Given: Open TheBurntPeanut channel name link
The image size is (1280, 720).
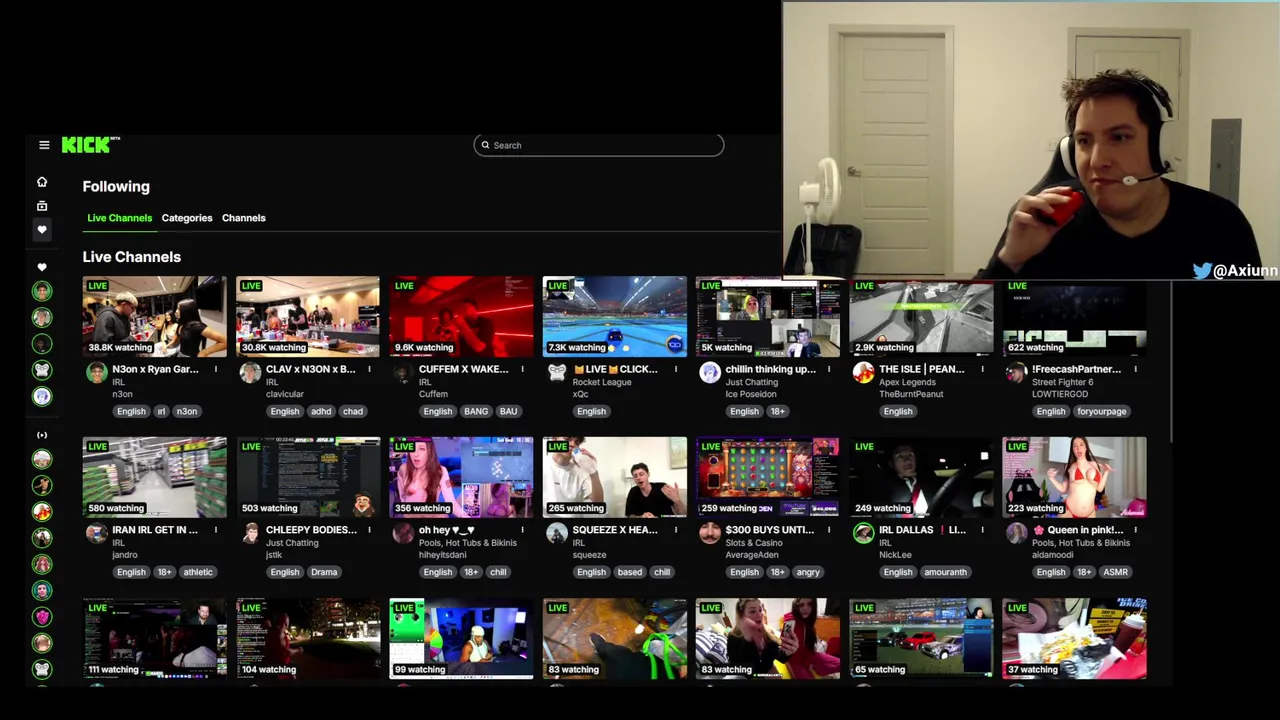Looking at the screenshot, I should tap(911, 394).
